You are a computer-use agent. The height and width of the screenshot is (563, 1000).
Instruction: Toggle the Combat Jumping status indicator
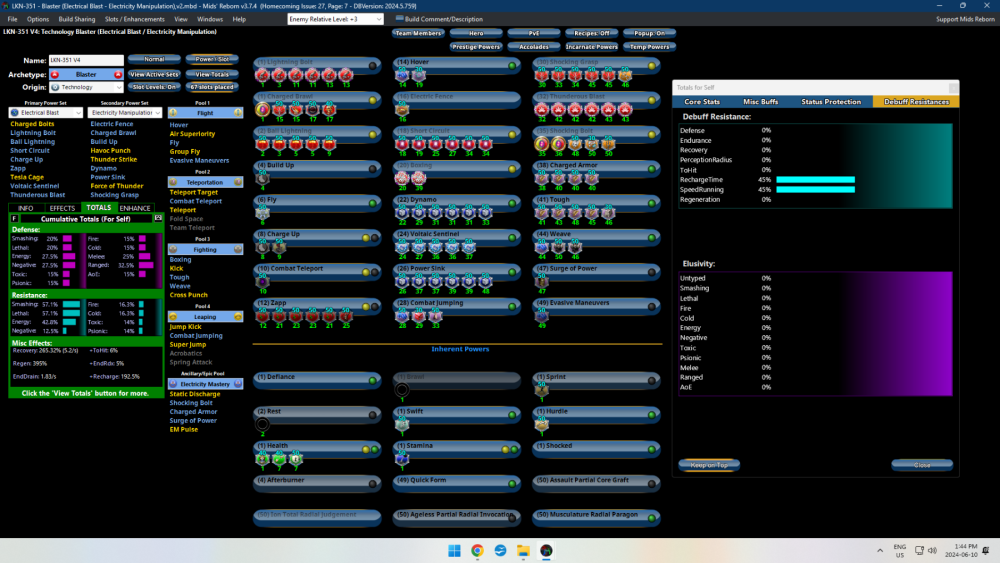[x=512, y=307]
